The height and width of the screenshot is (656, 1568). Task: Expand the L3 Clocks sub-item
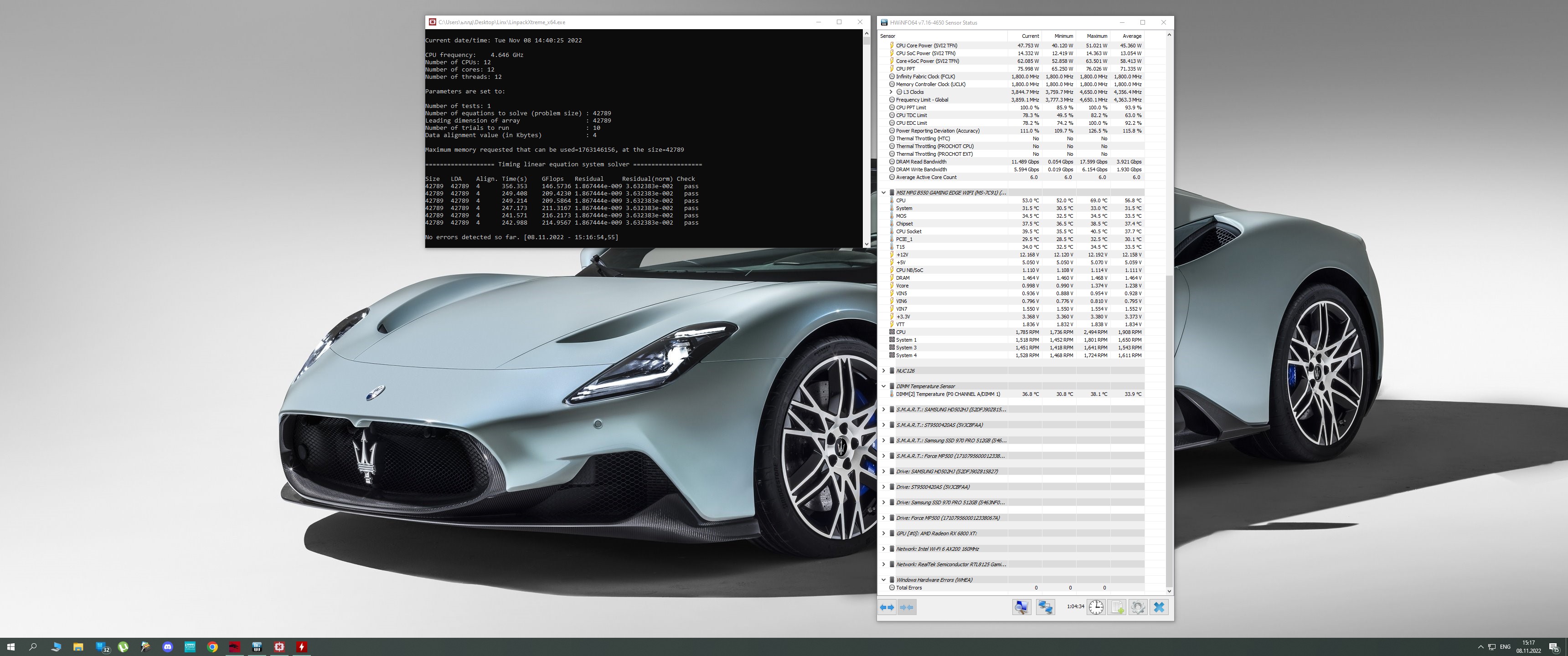pos(891,92)
